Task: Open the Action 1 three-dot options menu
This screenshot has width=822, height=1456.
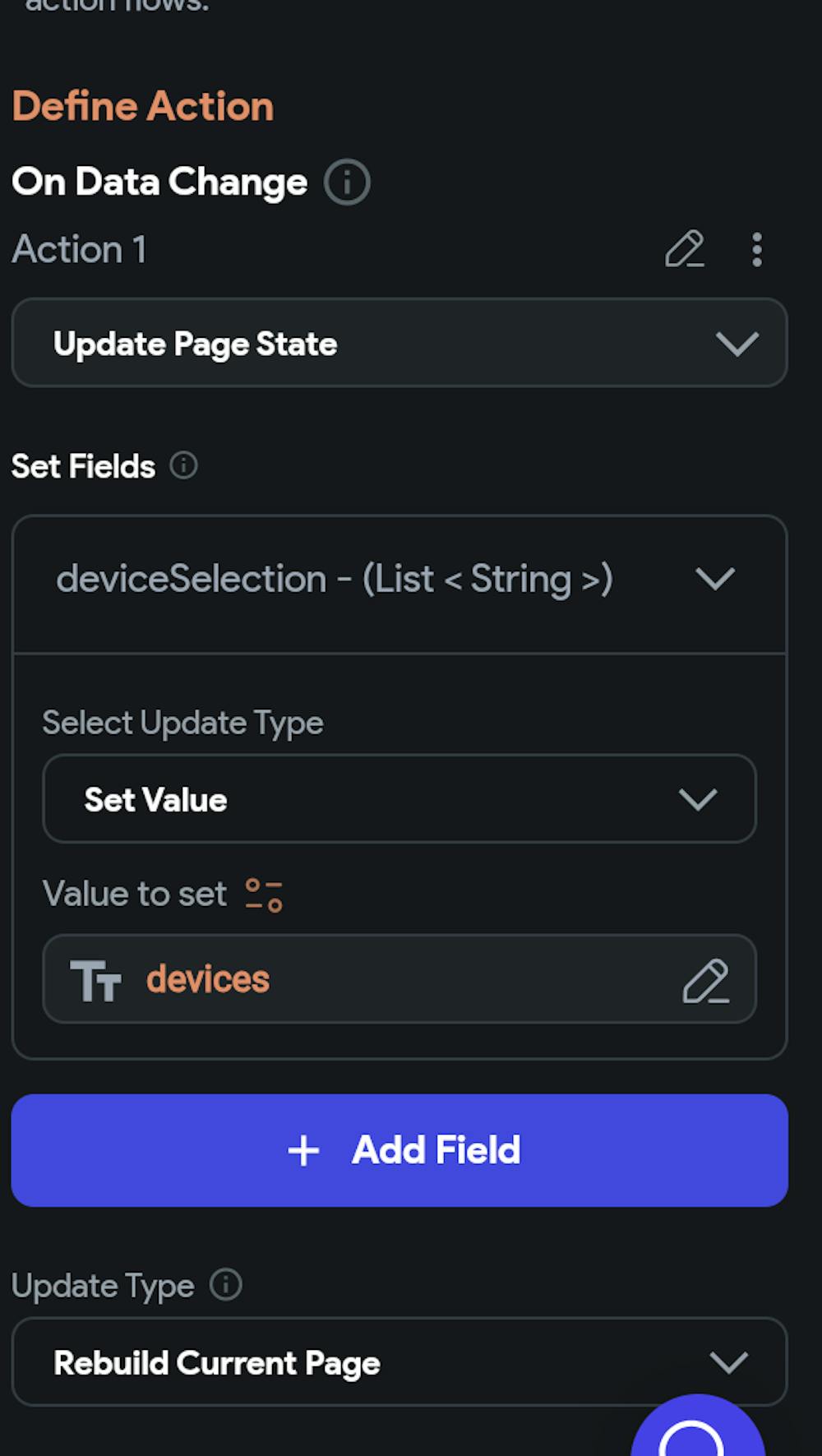Action: 757,249
